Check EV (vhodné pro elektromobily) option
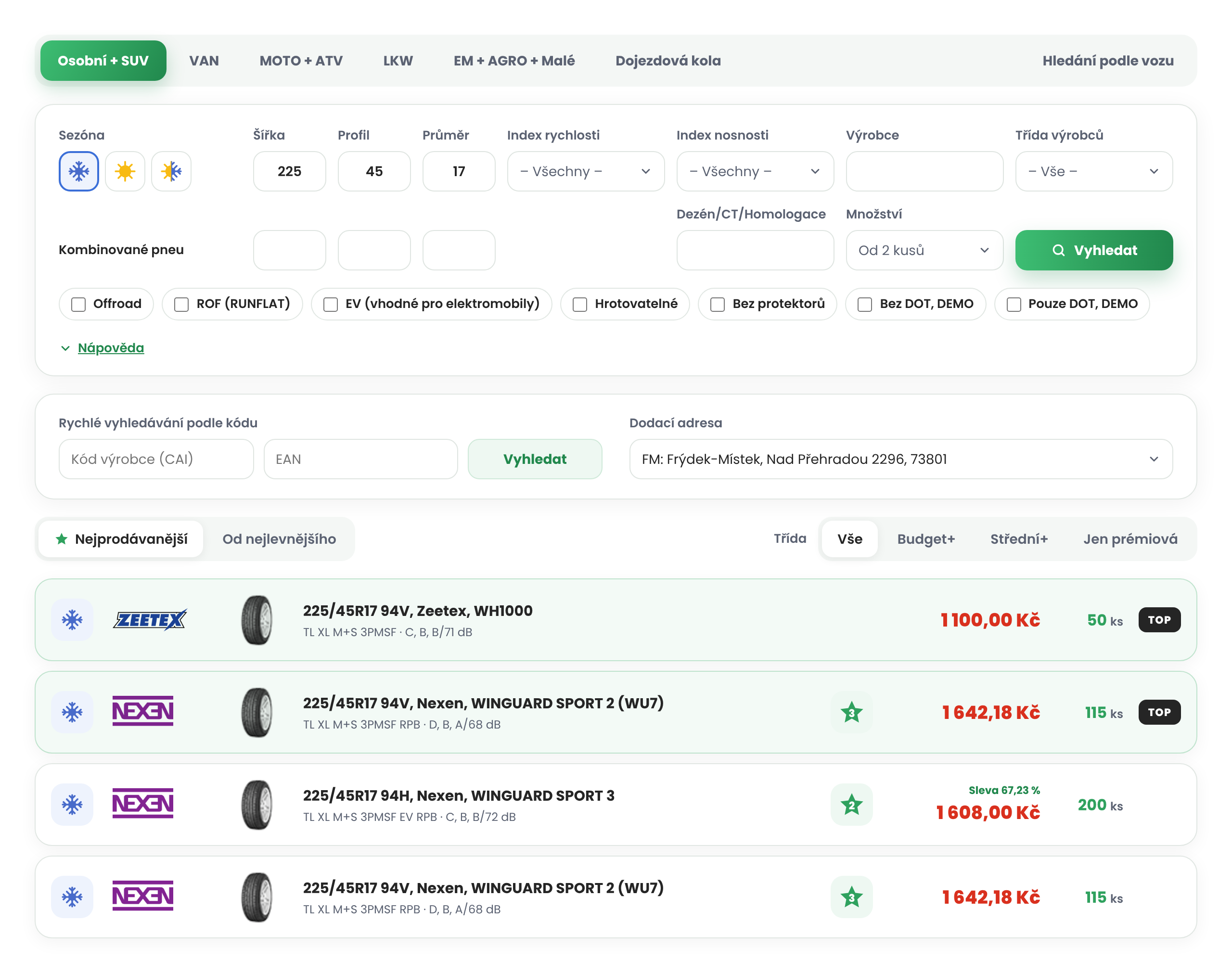The height and width of the screenshot is (973, 1232). tap(330, 304)
